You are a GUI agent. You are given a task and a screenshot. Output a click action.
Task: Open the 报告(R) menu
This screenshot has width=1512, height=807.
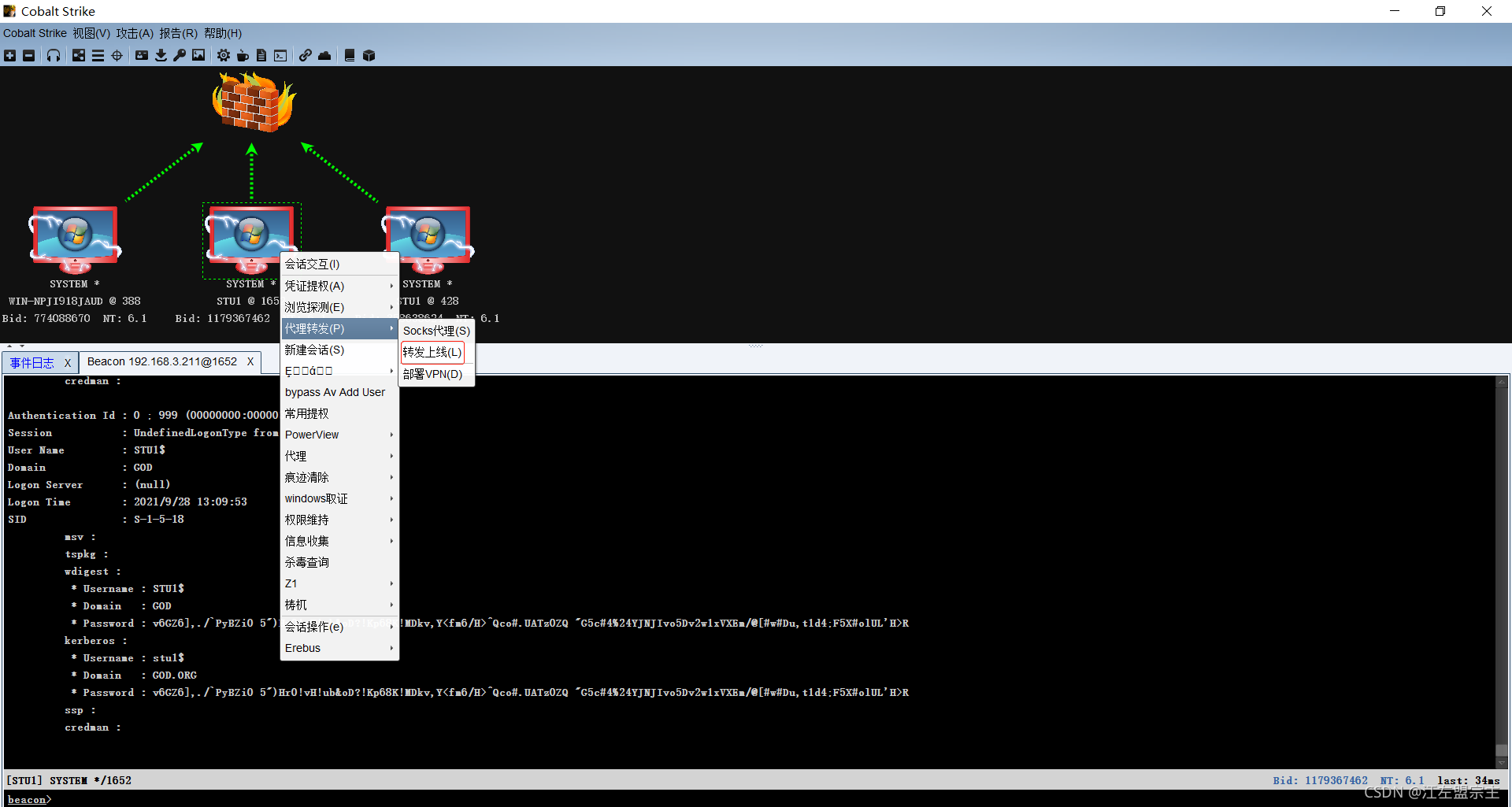point(178,33)
